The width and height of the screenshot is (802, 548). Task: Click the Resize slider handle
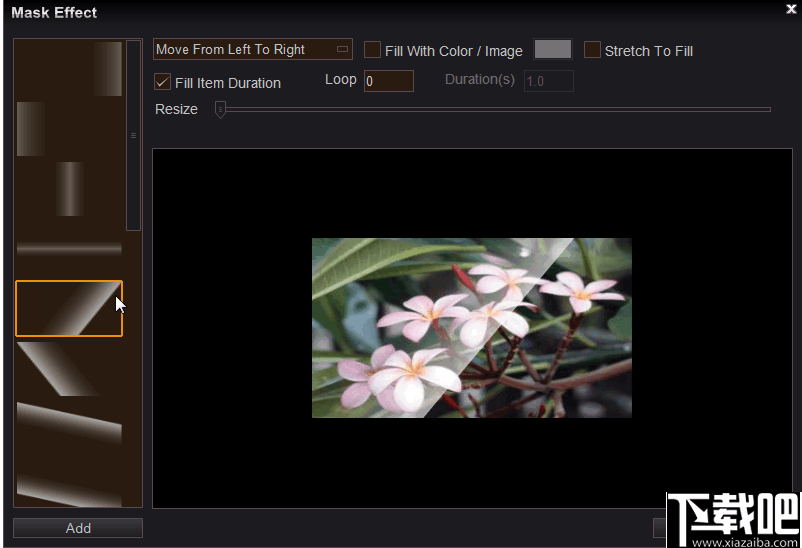click(x=220, y=109)
